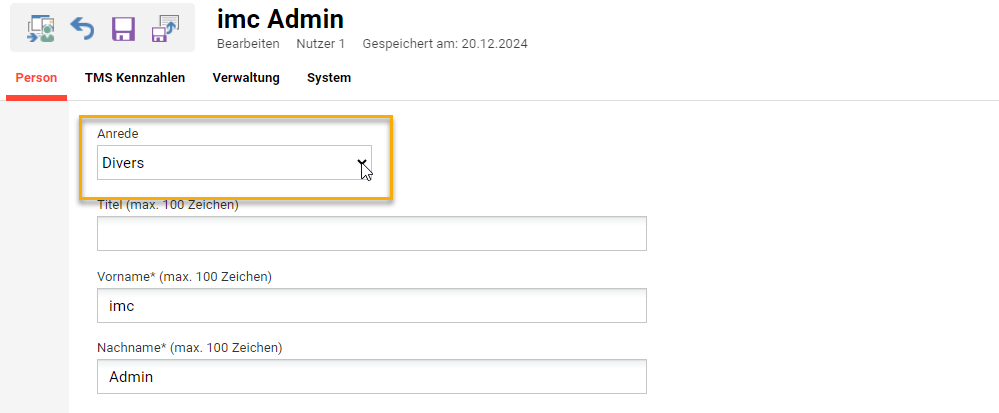999x413 pixels.
Task: Click the Bearbeiten label under the title
Action: point(248,44)
